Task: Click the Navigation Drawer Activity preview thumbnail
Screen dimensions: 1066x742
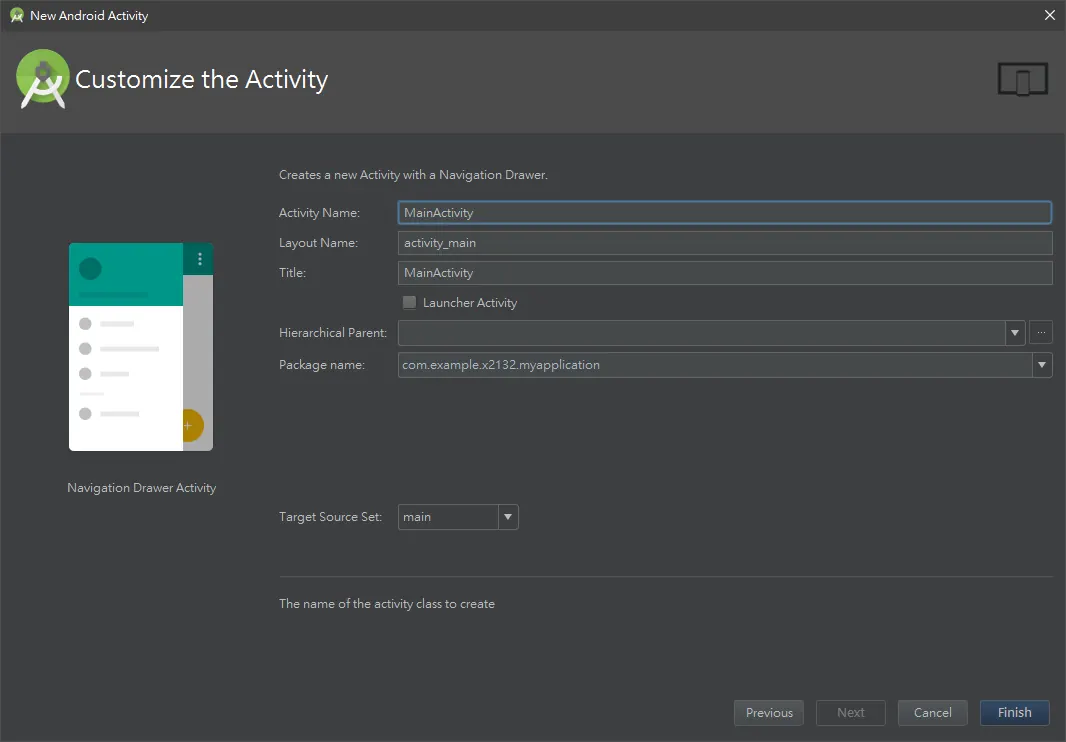Action: coord(141,347)
